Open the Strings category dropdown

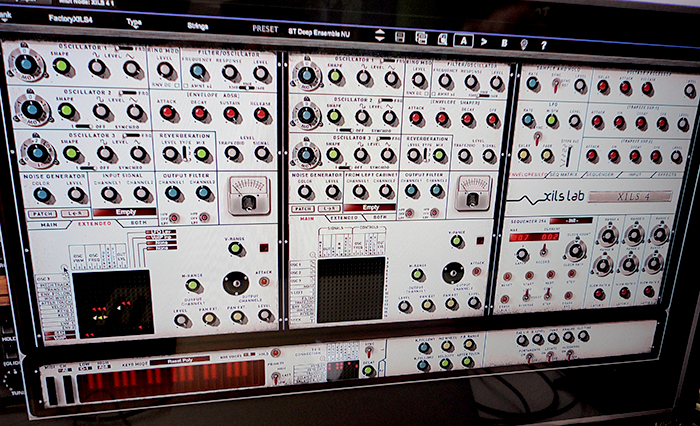[198, 26]
